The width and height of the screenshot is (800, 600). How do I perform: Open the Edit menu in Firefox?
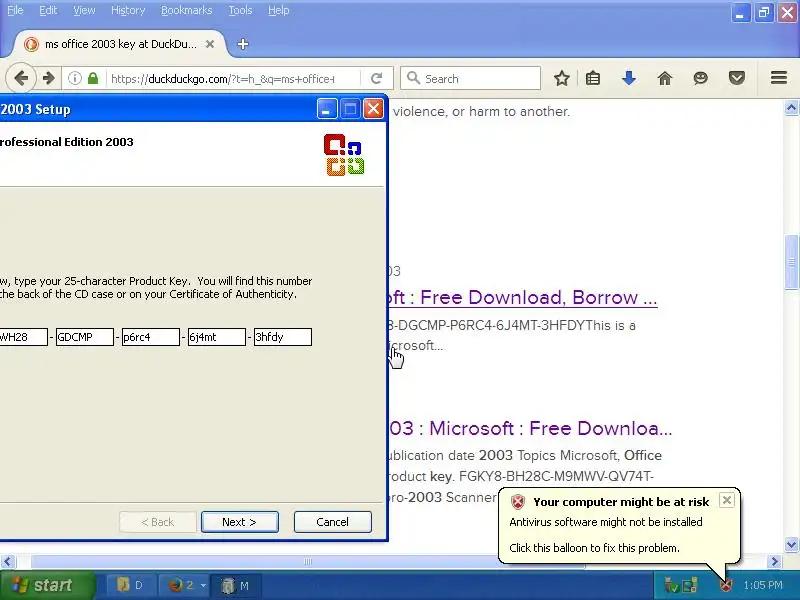click(48, 10)
